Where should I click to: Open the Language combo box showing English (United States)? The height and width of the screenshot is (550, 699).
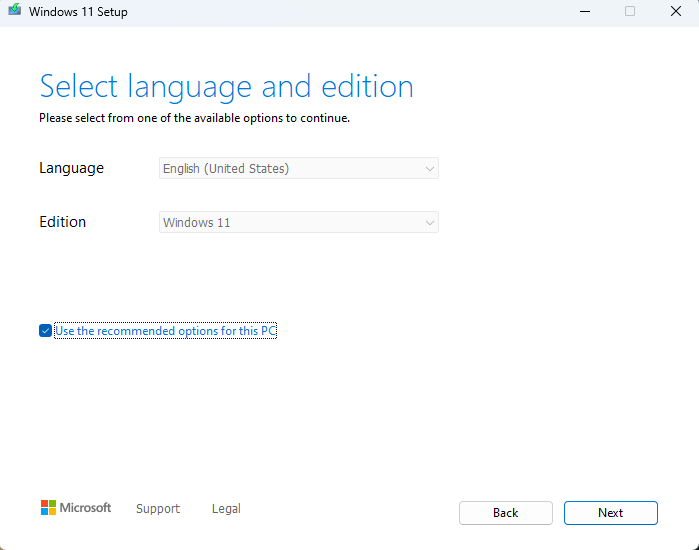point(299,168)
